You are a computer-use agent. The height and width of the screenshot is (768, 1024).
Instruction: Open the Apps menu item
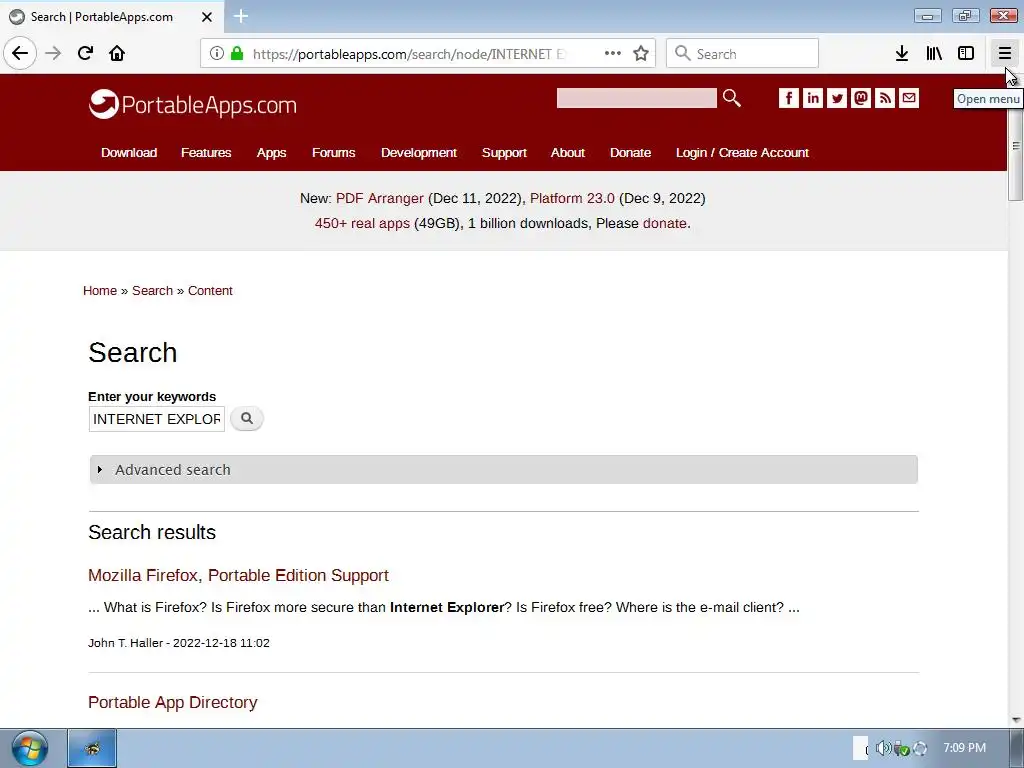(272, 152)
